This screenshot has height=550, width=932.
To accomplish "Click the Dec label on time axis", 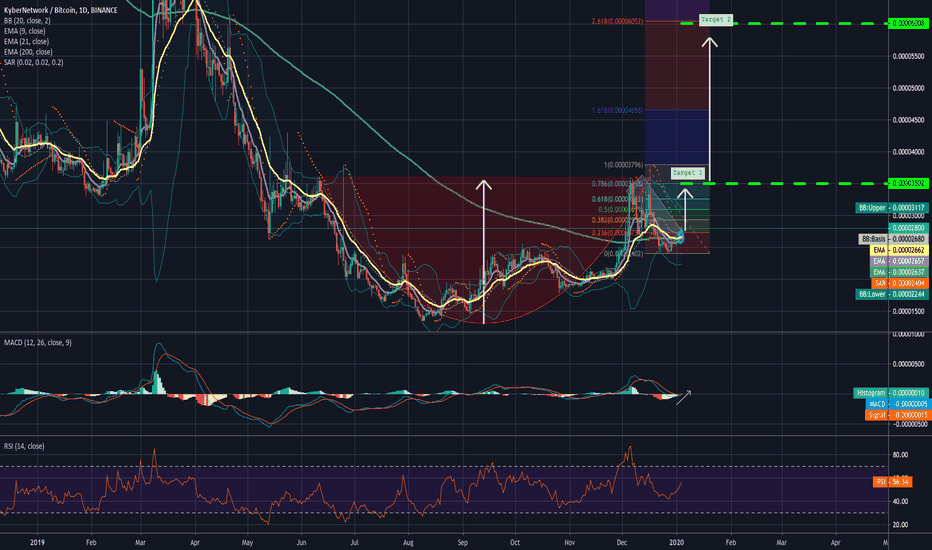I will [x=622, y=542].
